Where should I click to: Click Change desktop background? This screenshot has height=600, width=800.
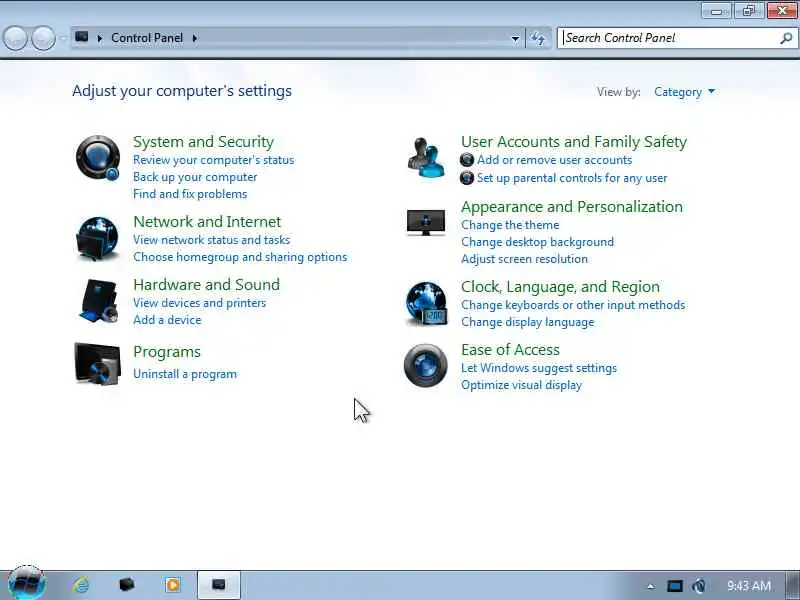tap(537, 242)
